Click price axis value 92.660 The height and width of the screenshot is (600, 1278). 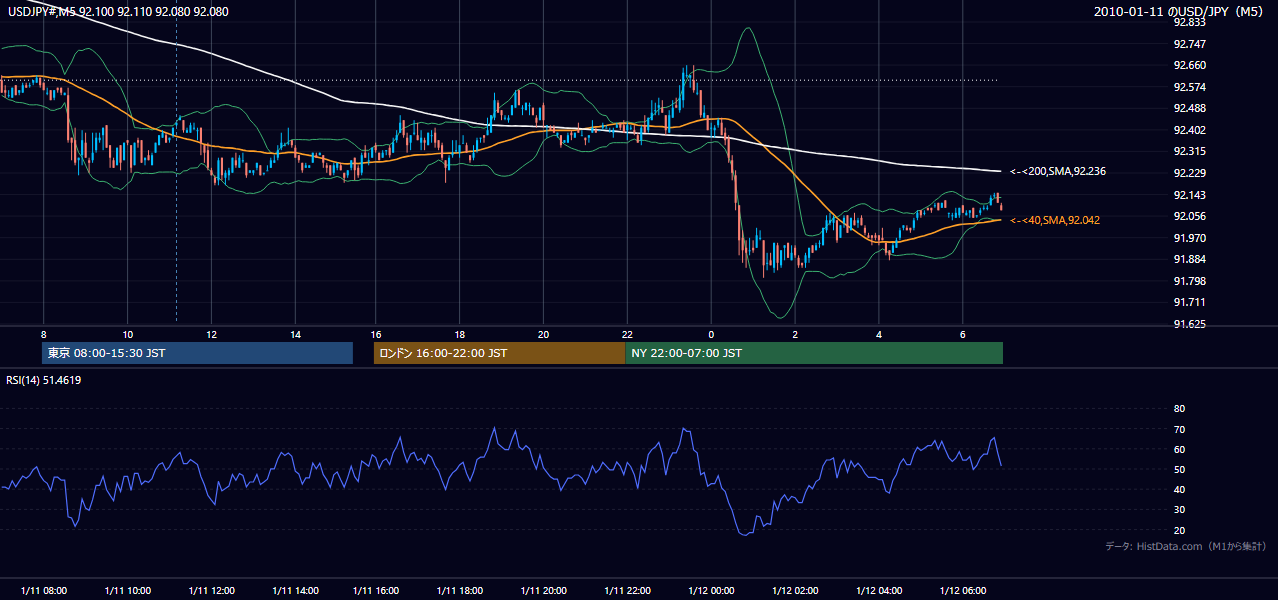1189,65
